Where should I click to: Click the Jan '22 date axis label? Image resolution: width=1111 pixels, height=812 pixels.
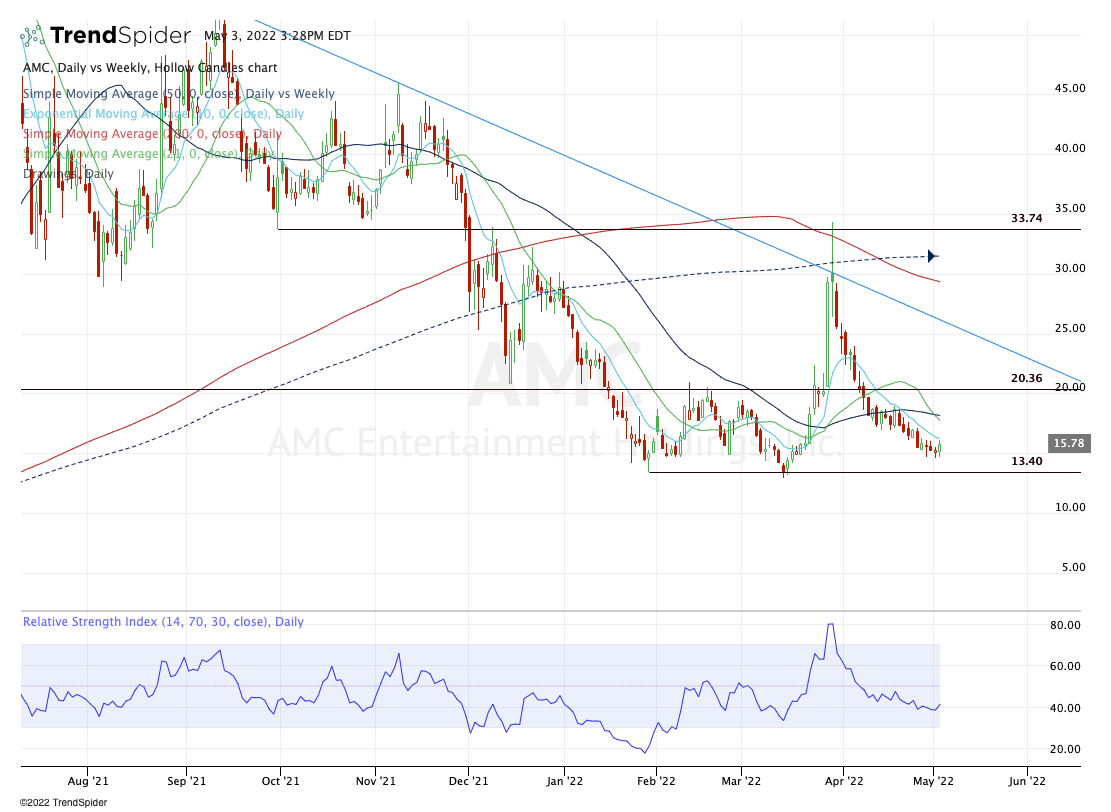click(565, 781)
